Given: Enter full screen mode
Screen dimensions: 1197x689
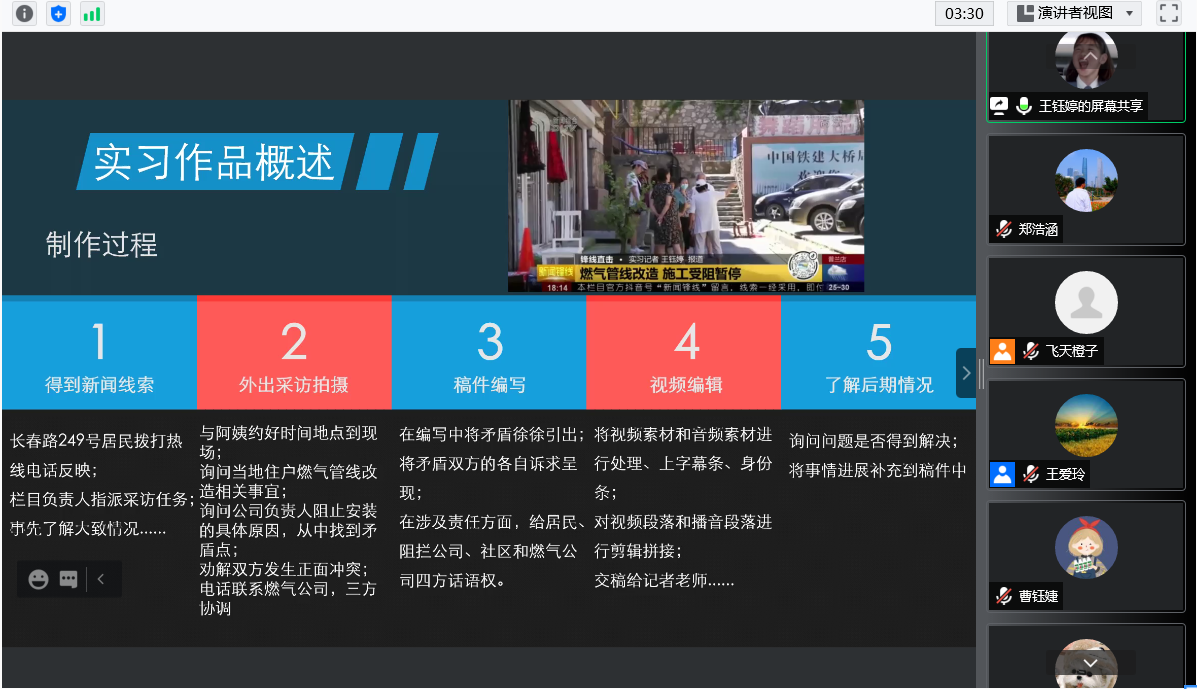Looking at the screenshot, I should 1168,13.
